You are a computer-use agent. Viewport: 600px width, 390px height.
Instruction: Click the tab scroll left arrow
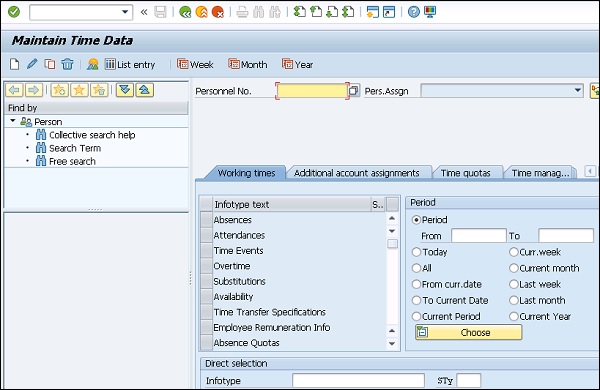point(590,171)
